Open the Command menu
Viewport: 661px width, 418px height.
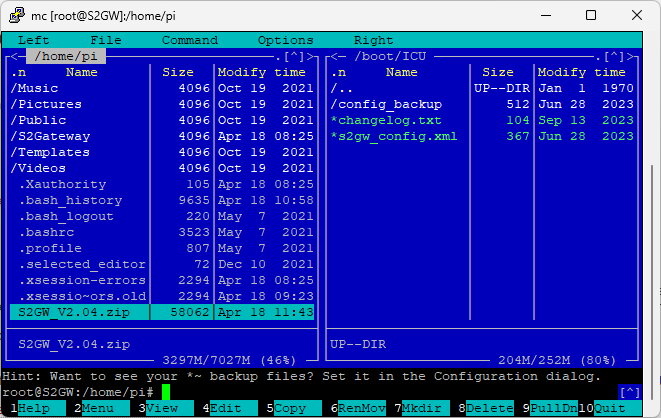[x=189, y=40]
